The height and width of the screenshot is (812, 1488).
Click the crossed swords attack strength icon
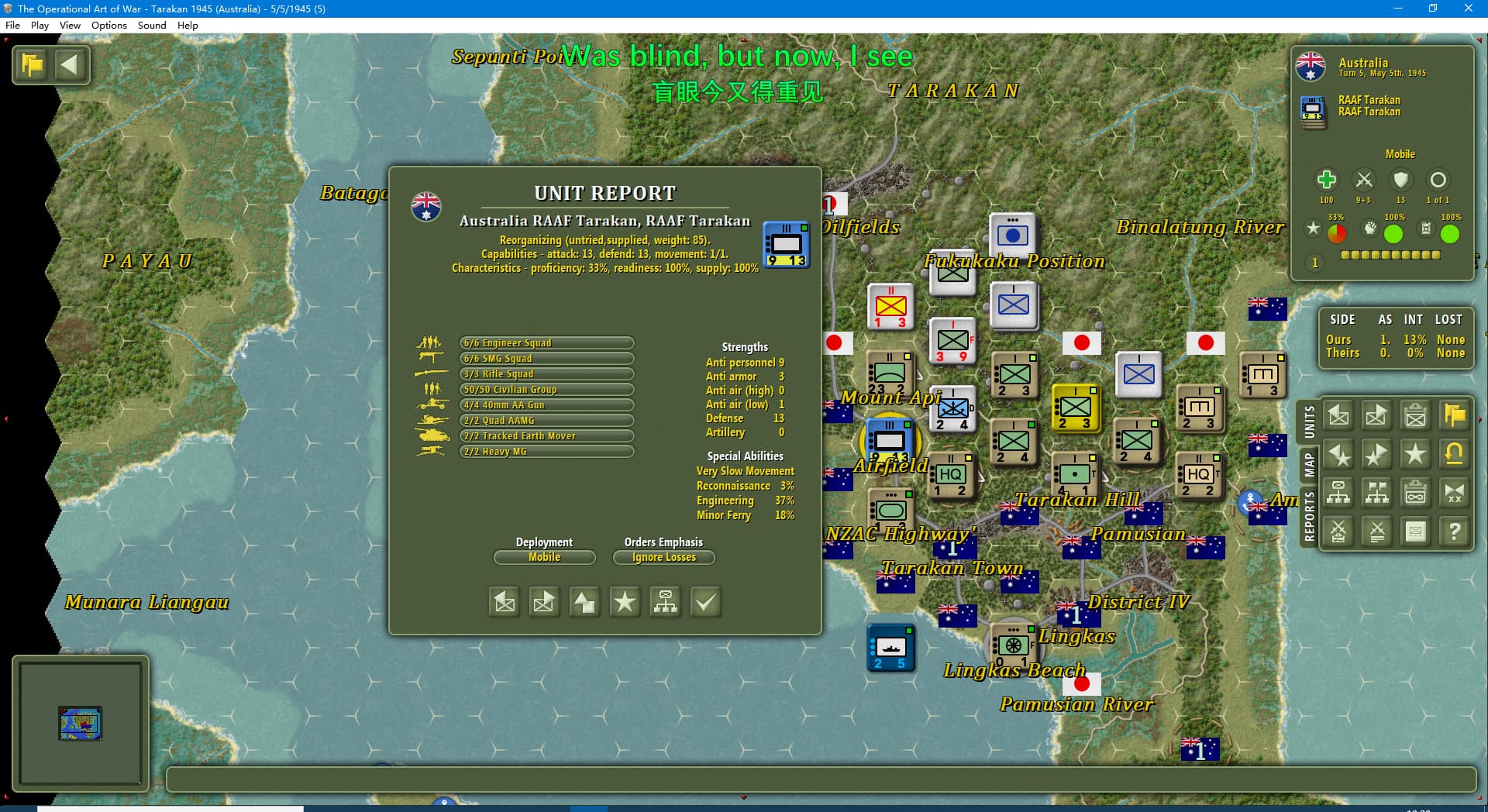click(1363, 180)
